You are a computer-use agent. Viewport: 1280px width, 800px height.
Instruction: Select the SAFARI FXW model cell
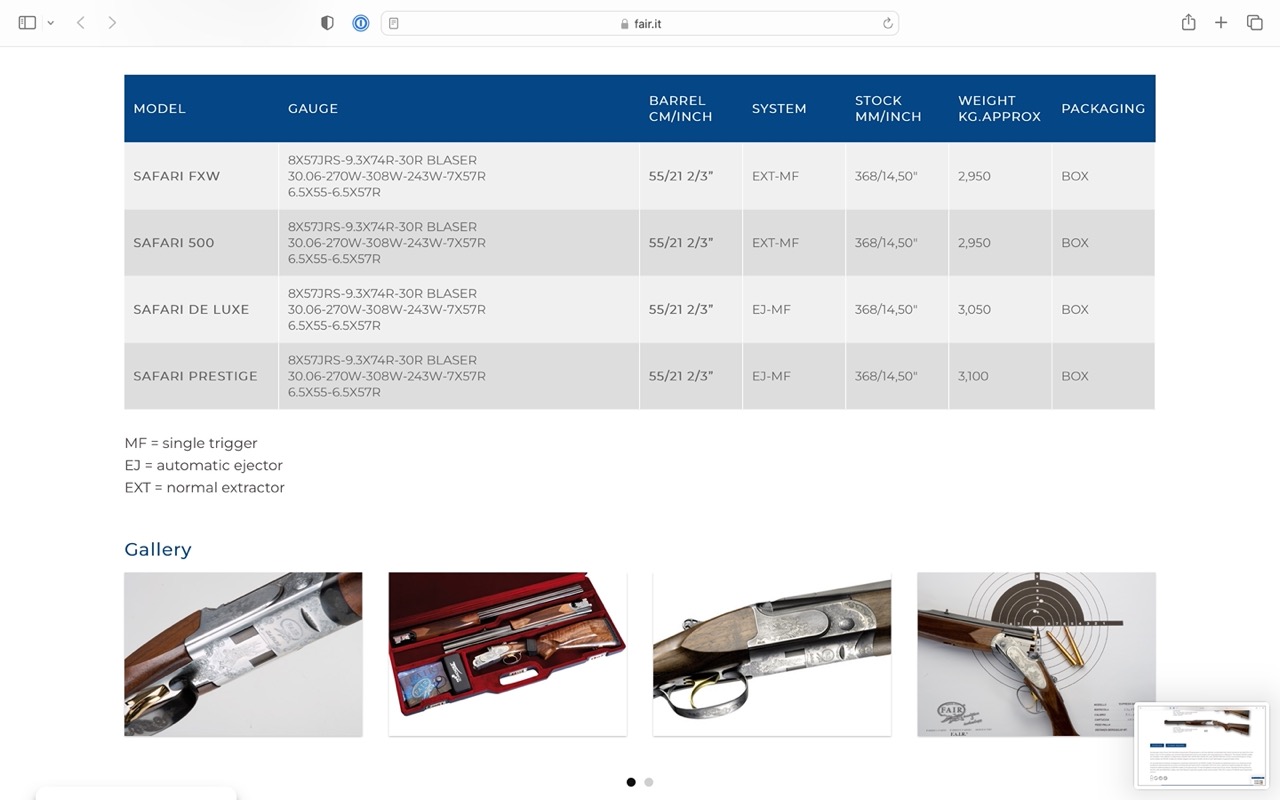coord(201,176)
